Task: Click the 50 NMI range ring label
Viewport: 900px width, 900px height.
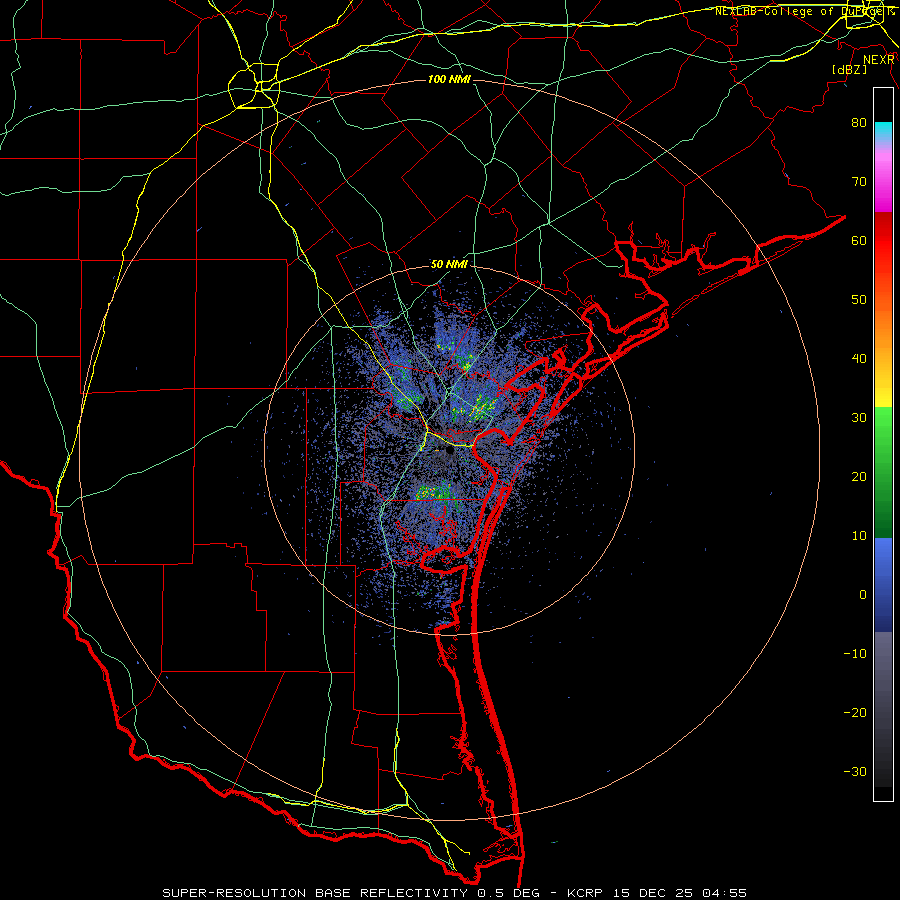Action: point(449,265)
